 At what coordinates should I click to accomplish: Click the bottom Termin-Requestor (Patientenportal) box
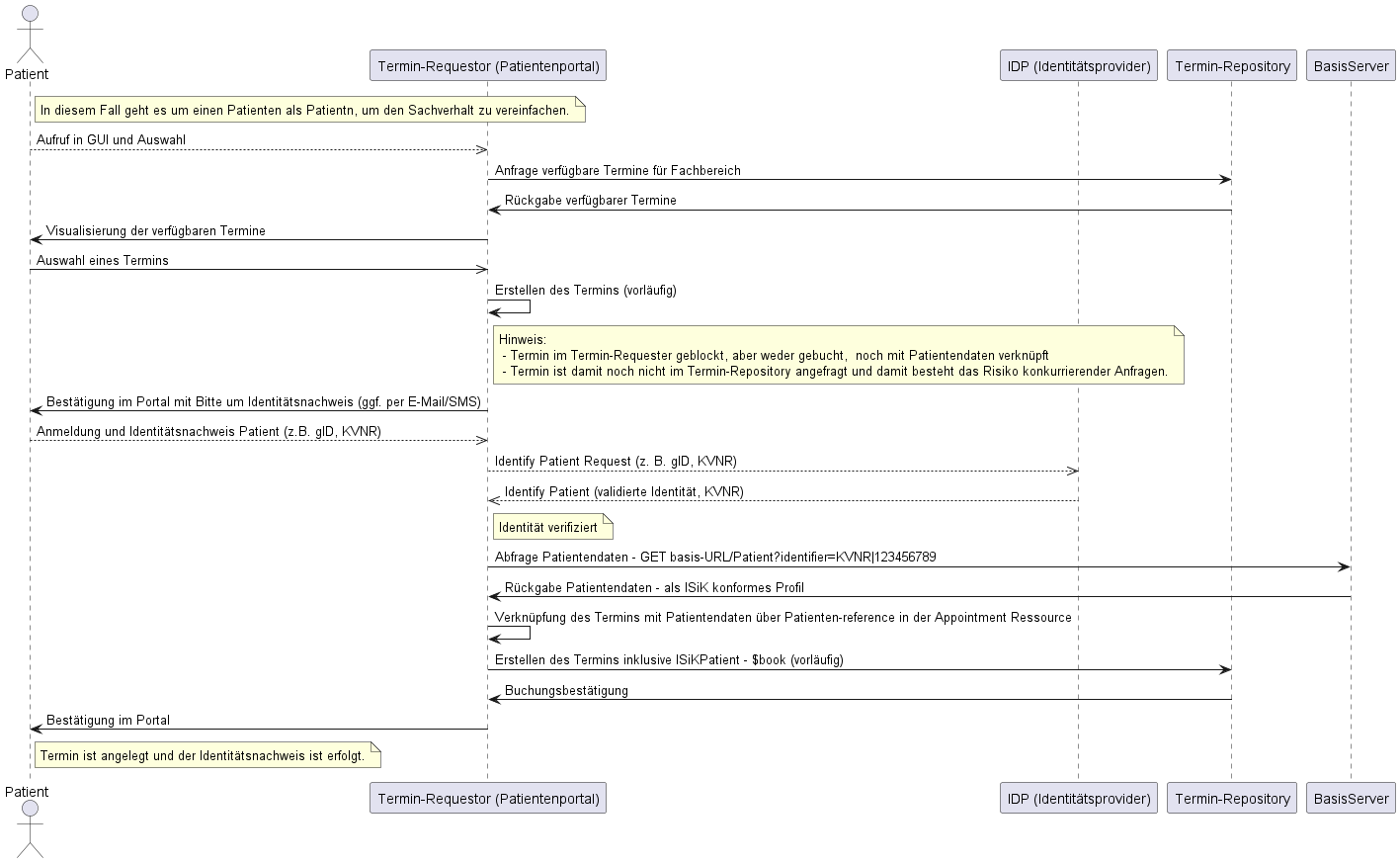[488, 799]
